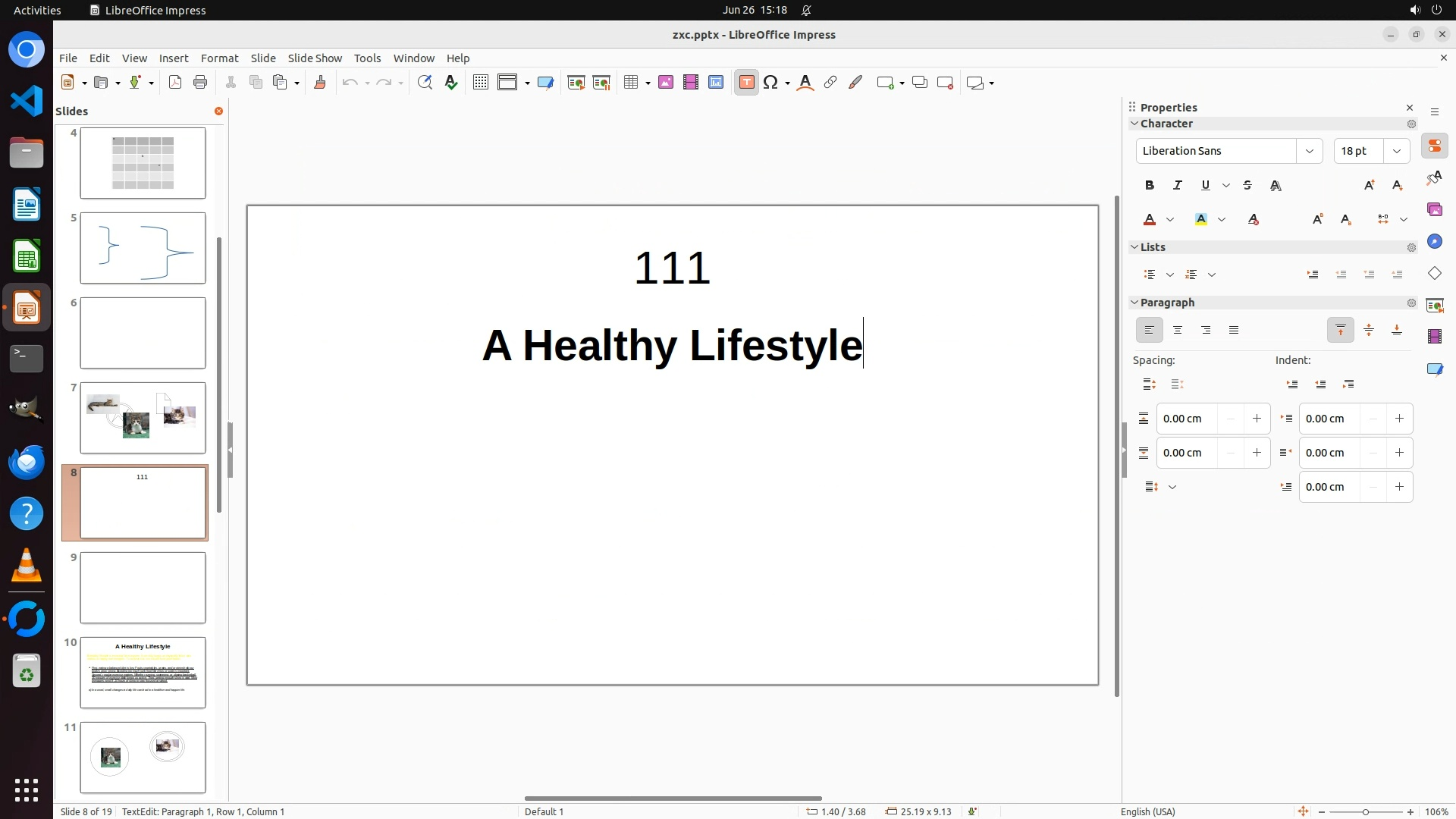The image size is (1456, 819).
Task: Toggle Bold in Character panel
Action: click(x=1149, y=185)
